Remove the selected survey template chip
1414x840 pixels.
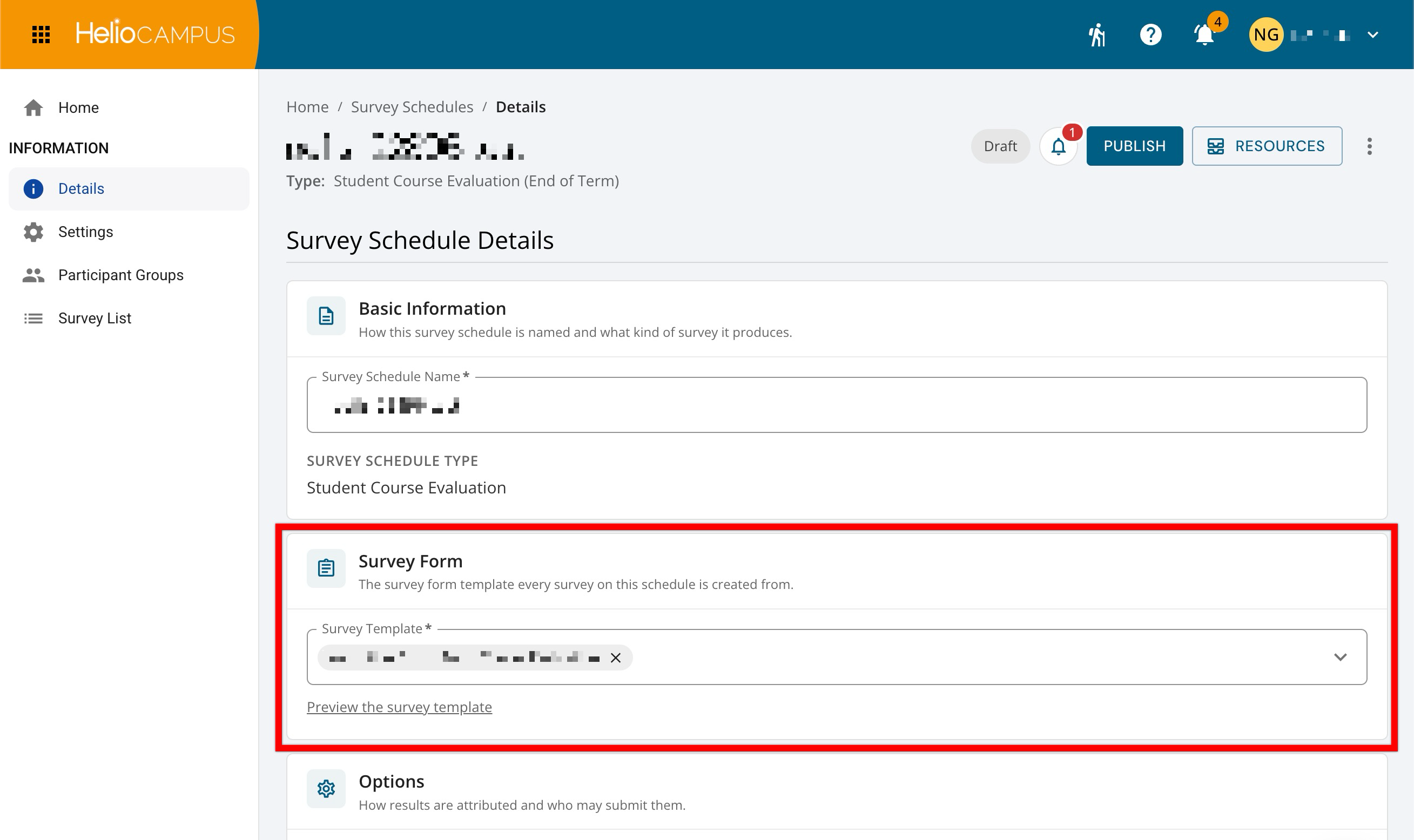coord(616,658)
